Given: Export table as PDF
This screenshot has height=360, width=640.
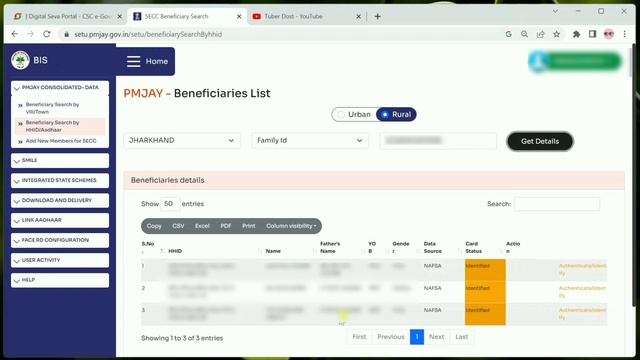Looking at the screenshot, I should 226,226.
